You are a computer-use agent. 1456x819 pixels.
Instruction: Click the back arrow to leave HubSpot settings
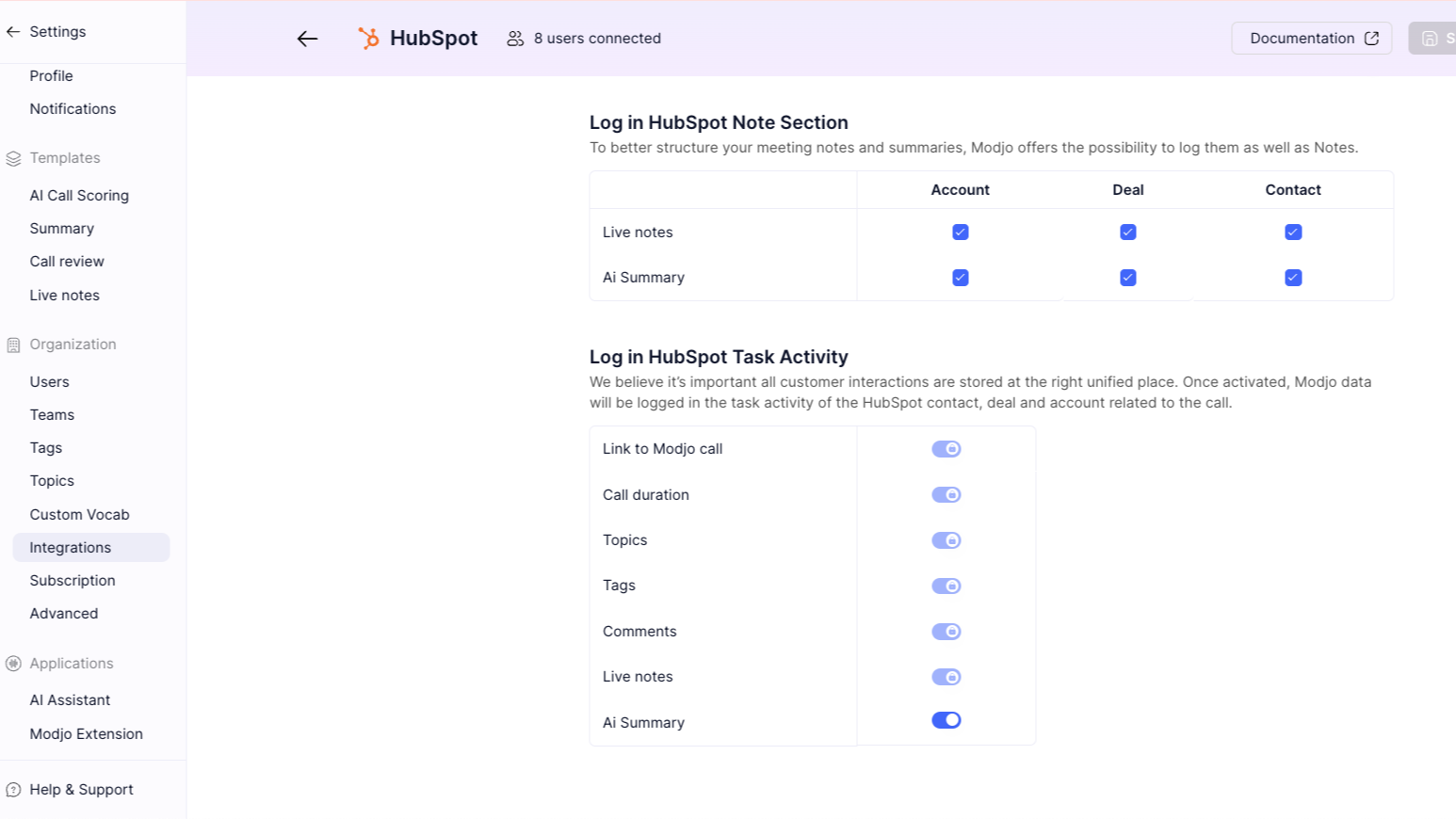[306, 39]
